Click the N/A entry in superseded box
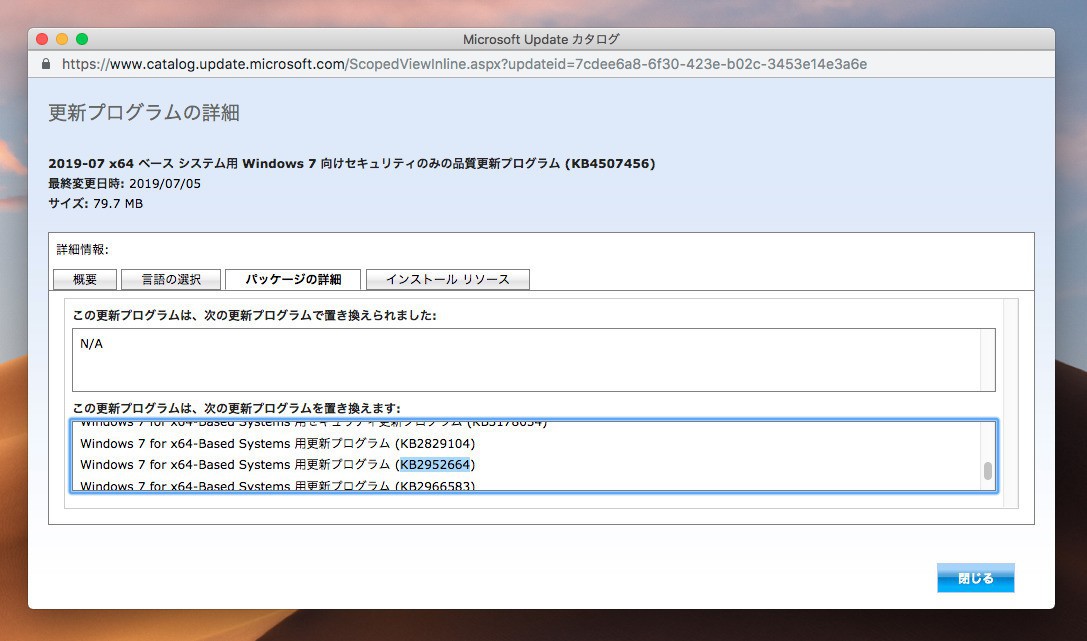Viewport: 1087px width, 641px height. coord(92,344)
